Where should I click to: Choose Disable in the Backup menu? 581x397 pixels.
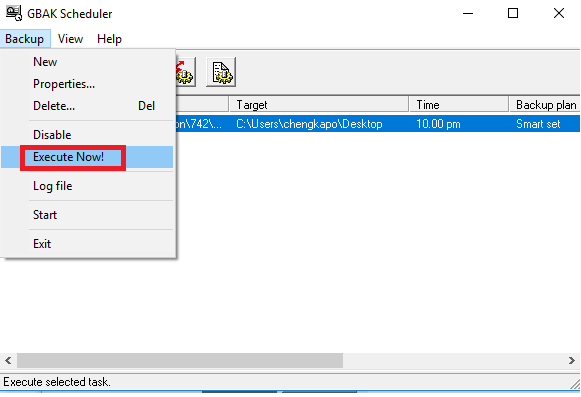(87, 135)
